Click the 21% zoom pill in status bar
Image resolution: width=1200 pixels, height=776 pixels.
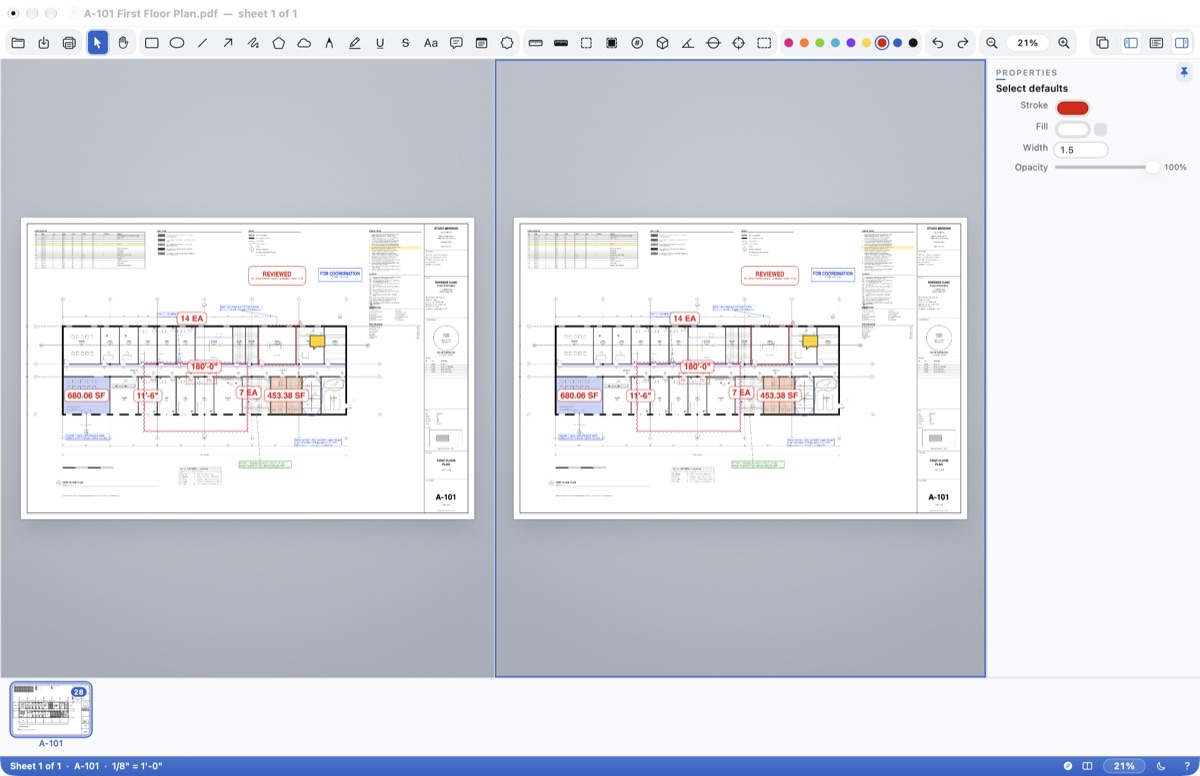[1124, 766]
